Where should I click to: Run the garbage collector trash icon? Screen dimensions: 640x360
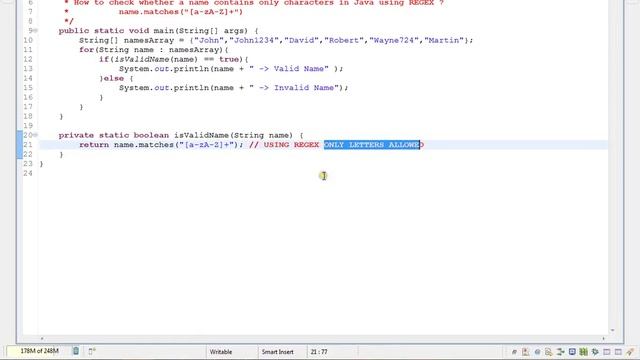tap(76, 351)
